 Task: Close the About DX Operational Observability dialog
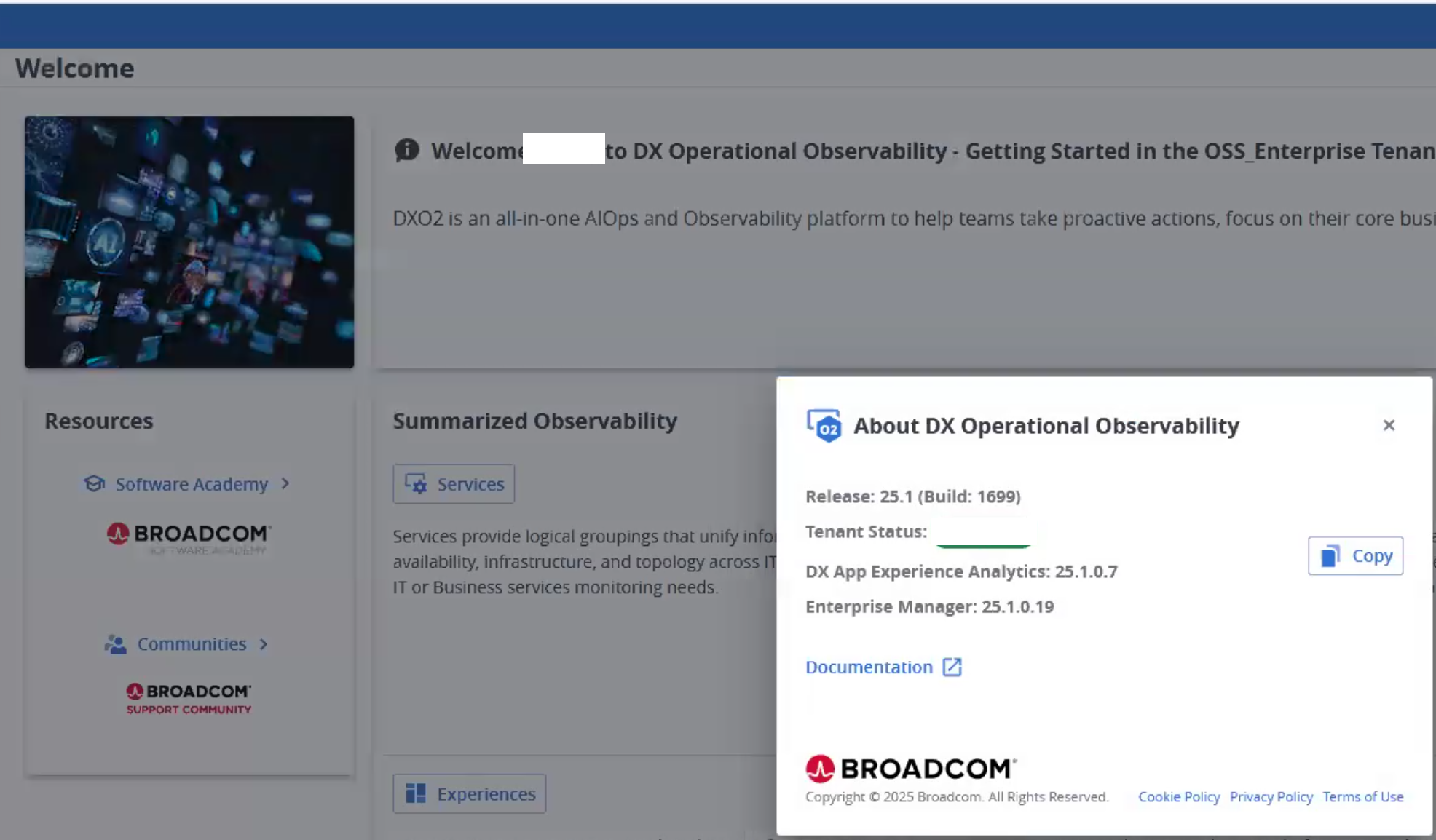[x=1389, y=425]
